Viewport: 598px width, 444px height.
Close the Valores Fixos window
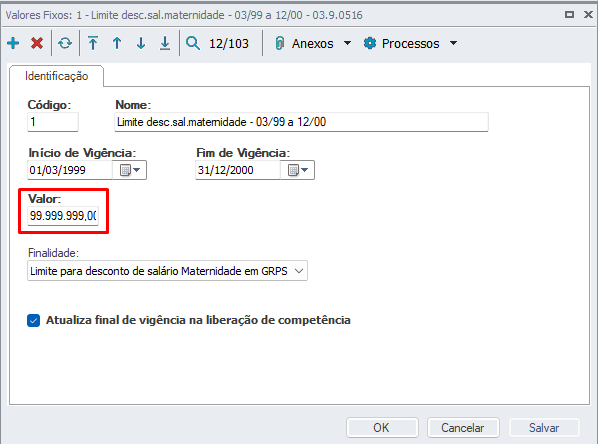(x=588, y=14)
